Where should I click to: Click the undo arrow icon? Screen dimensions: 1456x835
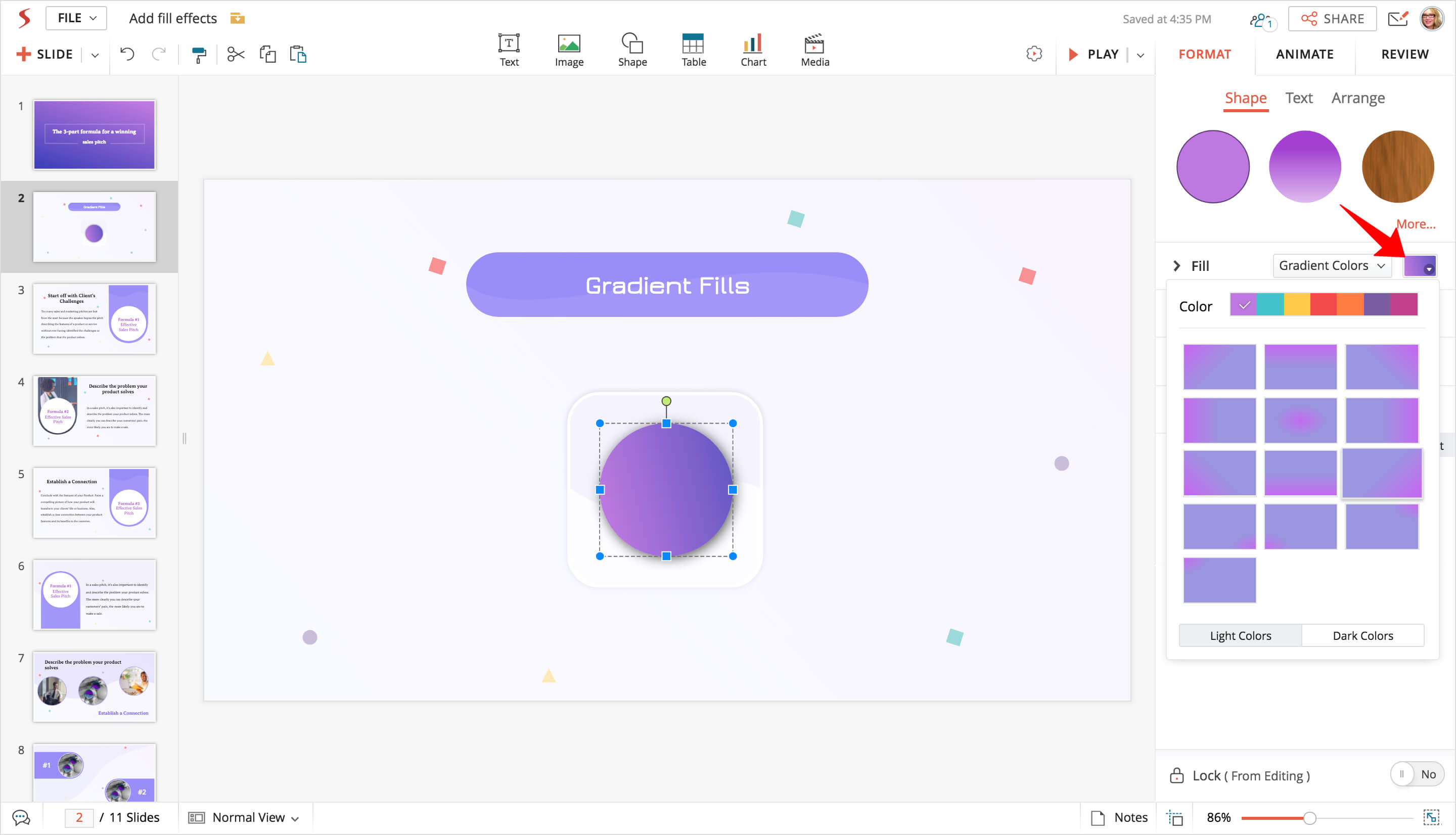point(127,55)
